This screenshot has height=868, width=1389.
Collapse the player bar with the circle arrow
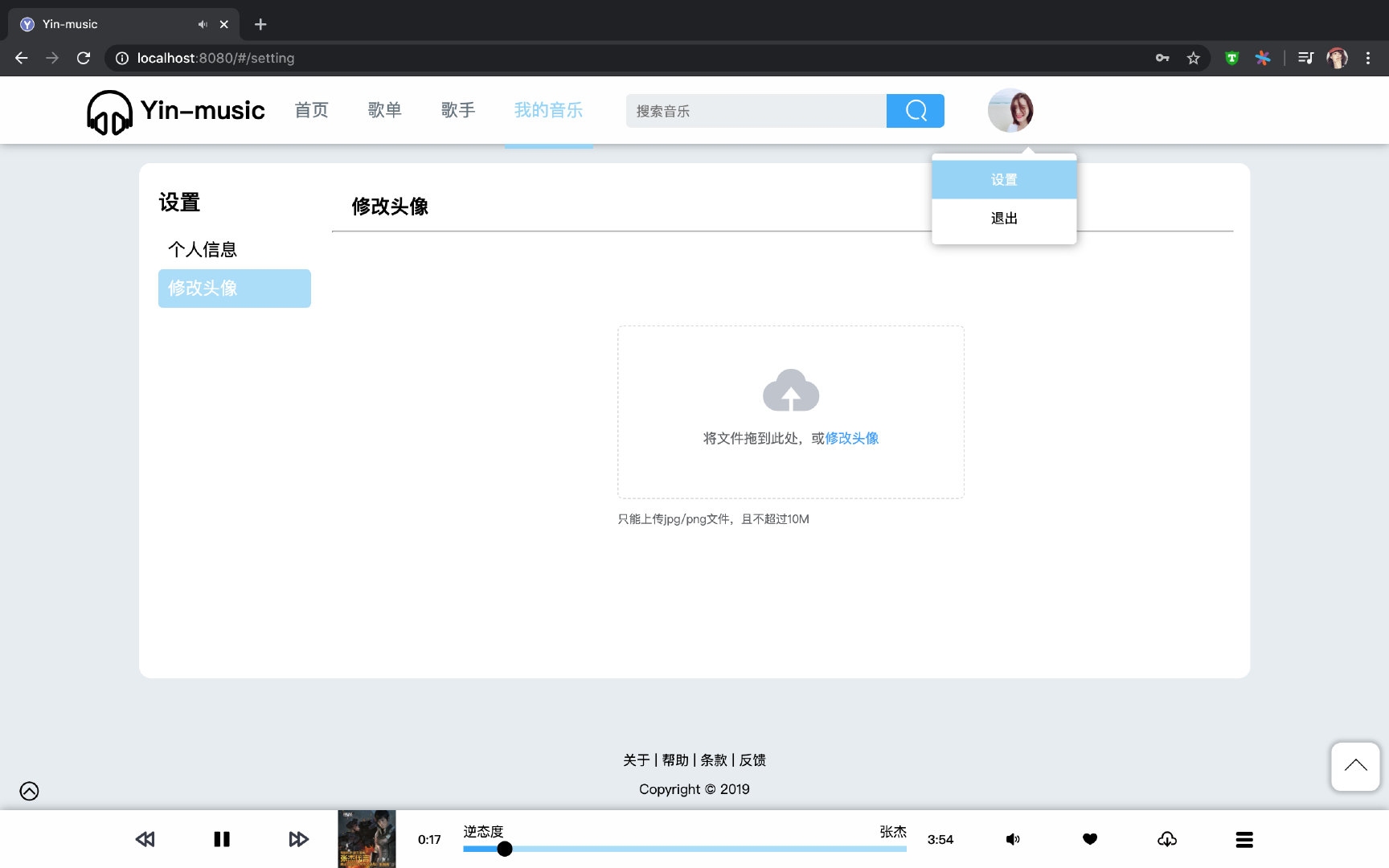coord(29,791)
